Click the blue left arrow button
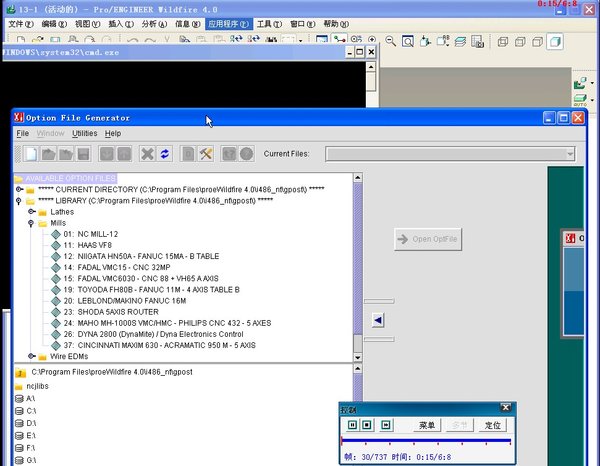 coord(378,320)
